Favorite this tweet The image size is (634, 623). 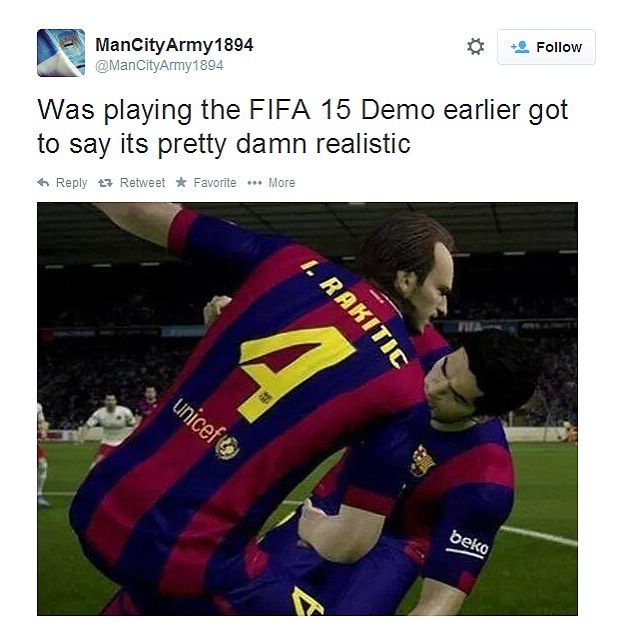pos(206,183)
